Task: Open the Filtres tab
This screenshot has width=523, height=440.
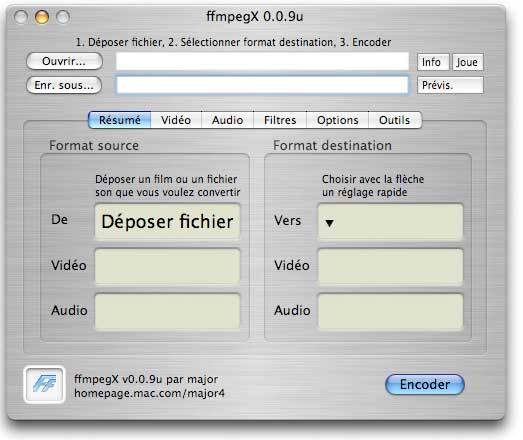Action: point(280,120)
